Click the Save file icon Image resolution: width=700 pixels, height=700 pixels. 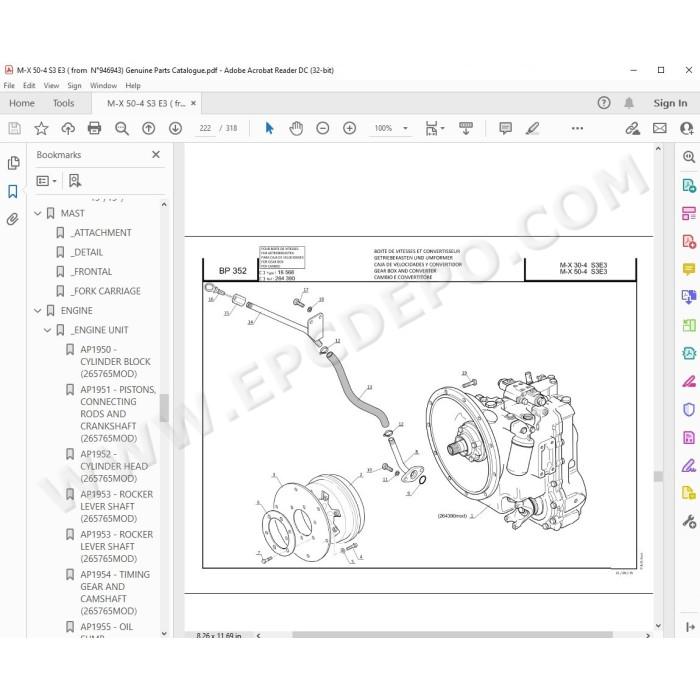[x=14, y=129]
